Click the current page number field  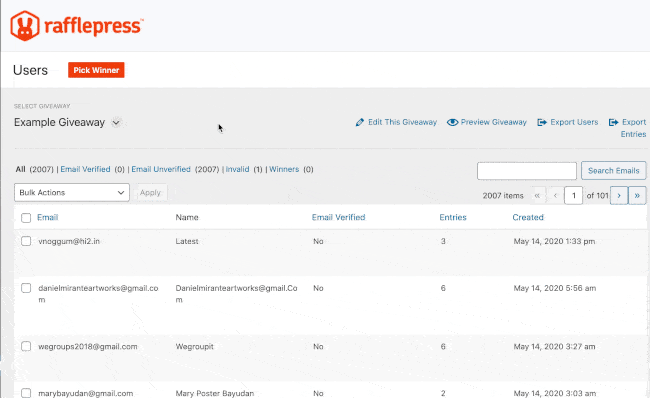pyautogui.click(x=573, y=195)
